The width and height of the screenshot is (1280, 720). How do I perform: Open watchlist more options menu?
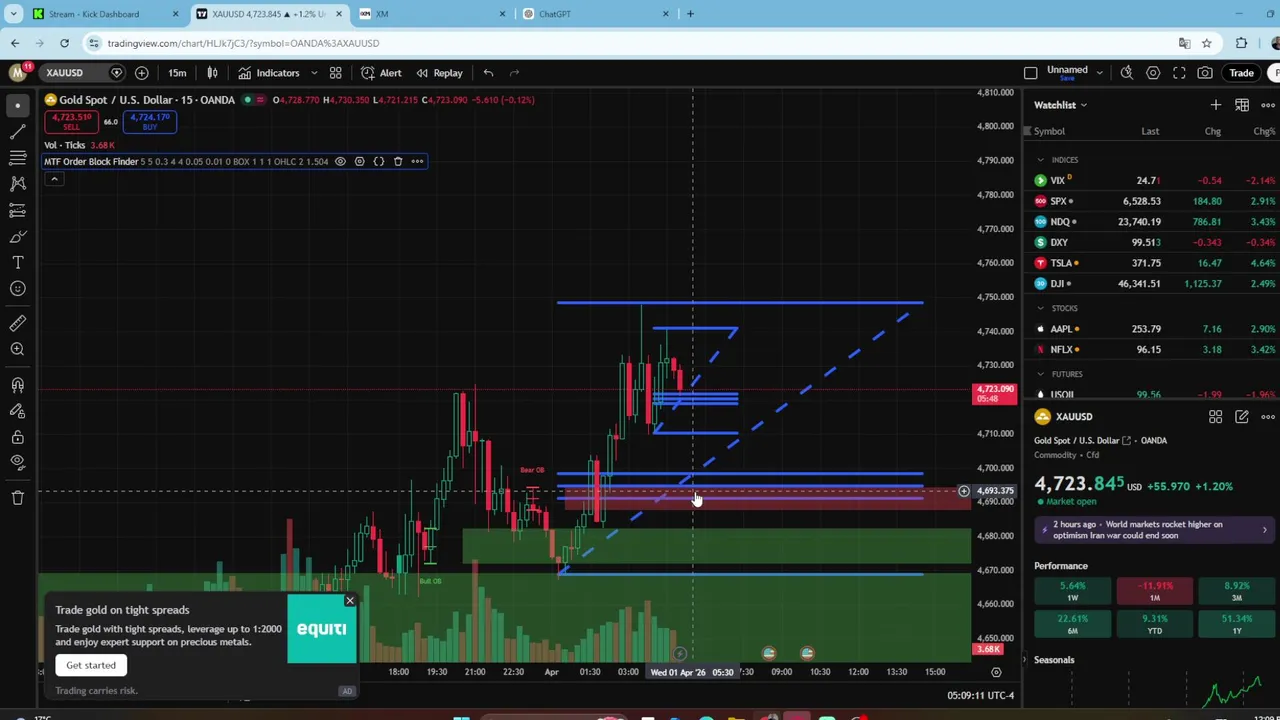click(1267, 105)
